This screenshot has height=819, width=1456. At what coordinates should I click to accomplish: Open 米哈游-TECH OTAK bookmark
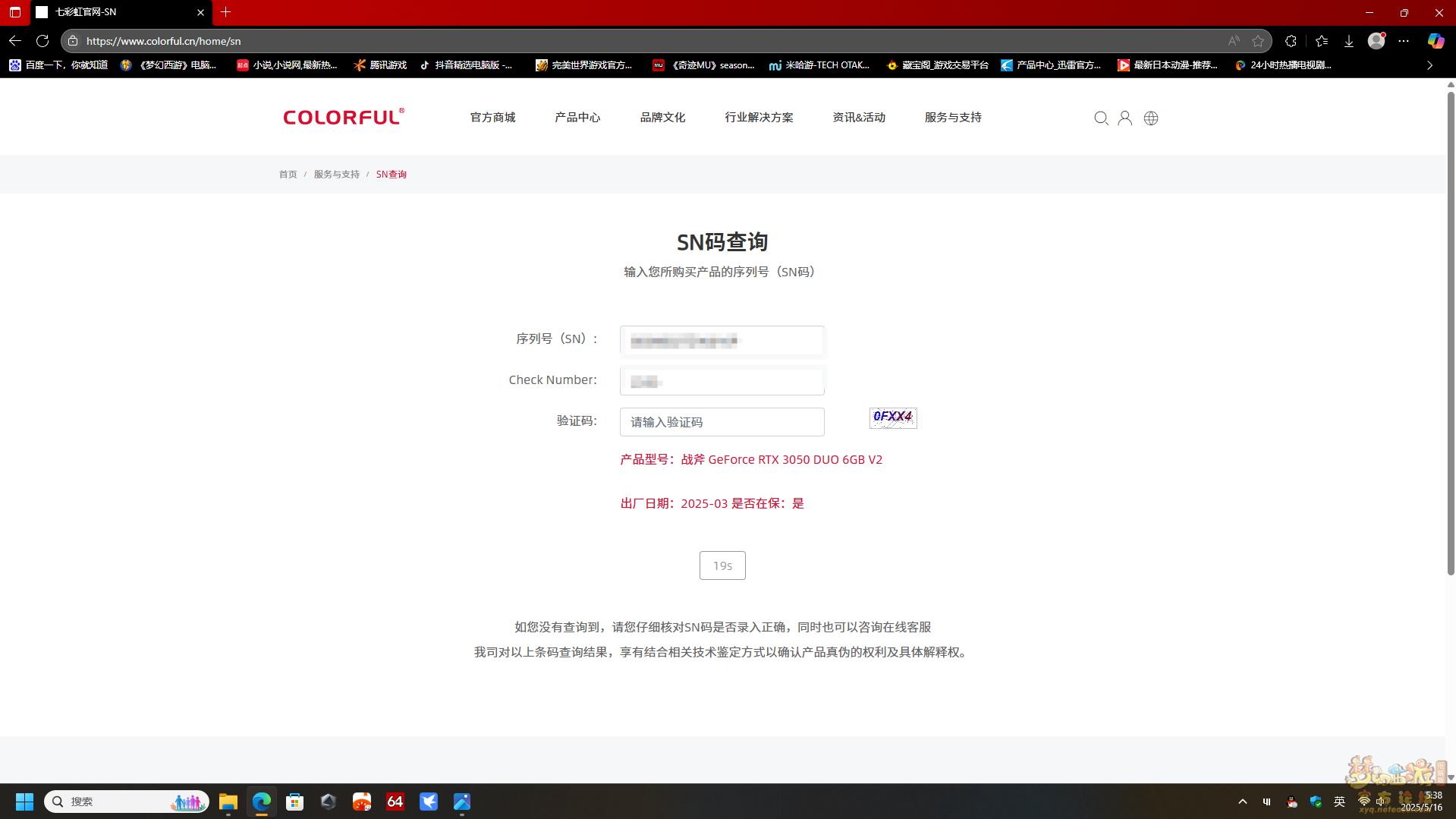coord(819,65)
